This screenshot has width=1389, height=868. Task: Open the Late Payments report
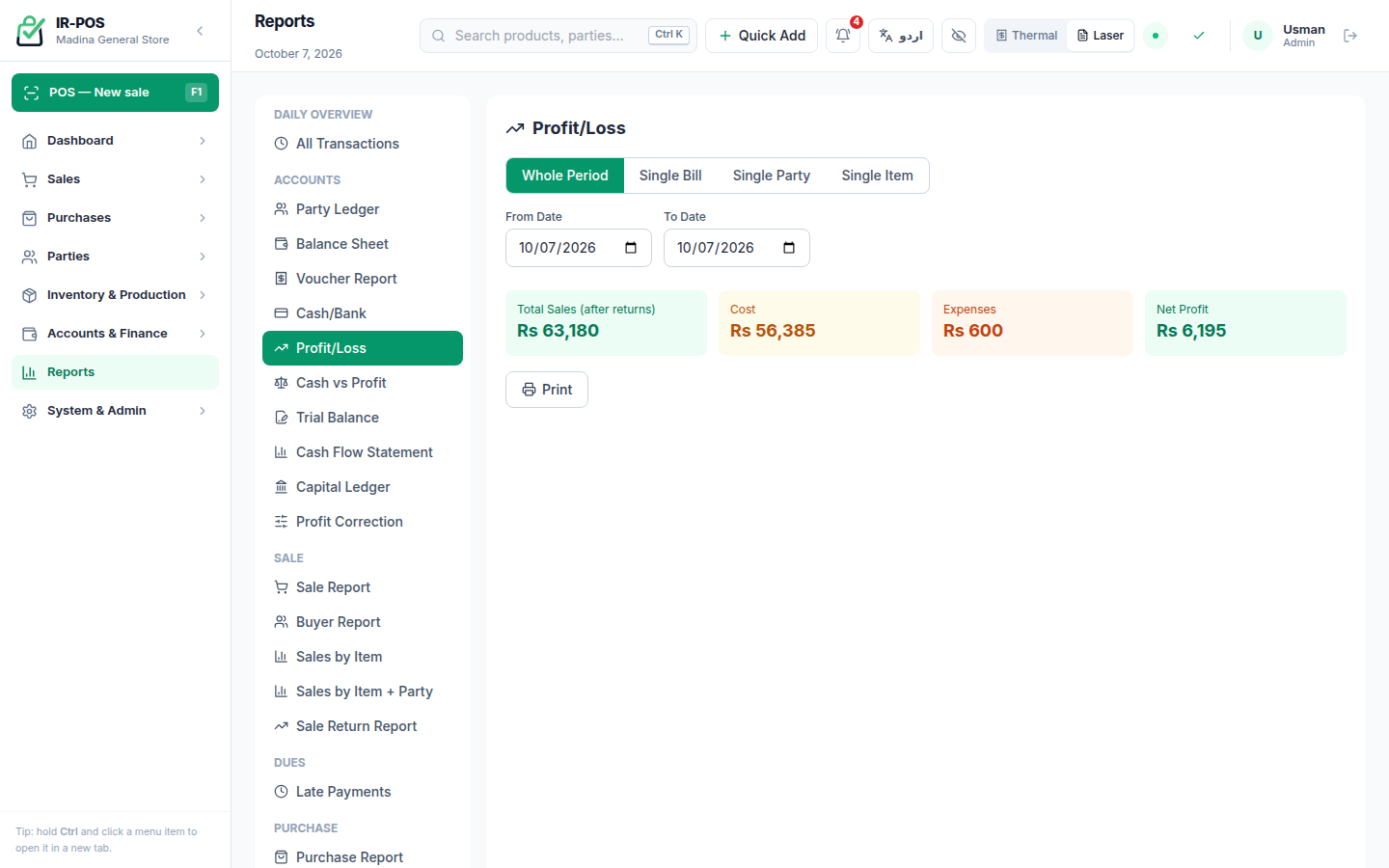click(363, 792)
